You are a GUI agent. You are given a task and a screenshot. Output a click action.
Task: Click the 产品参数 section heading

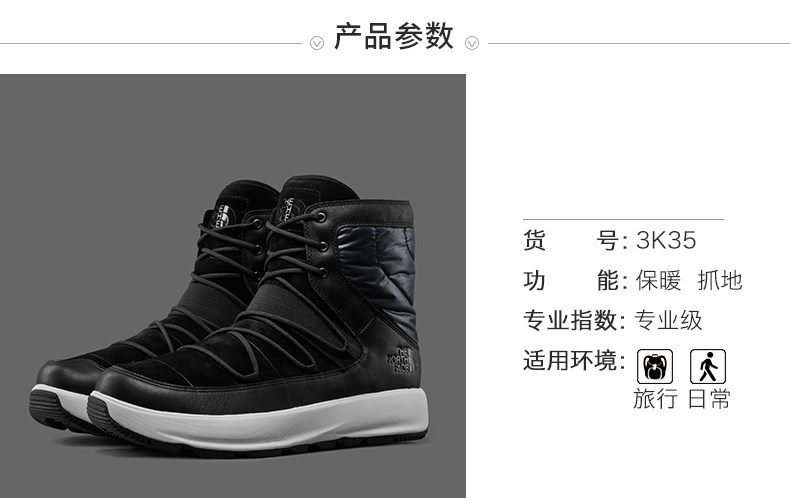(394, 36)
